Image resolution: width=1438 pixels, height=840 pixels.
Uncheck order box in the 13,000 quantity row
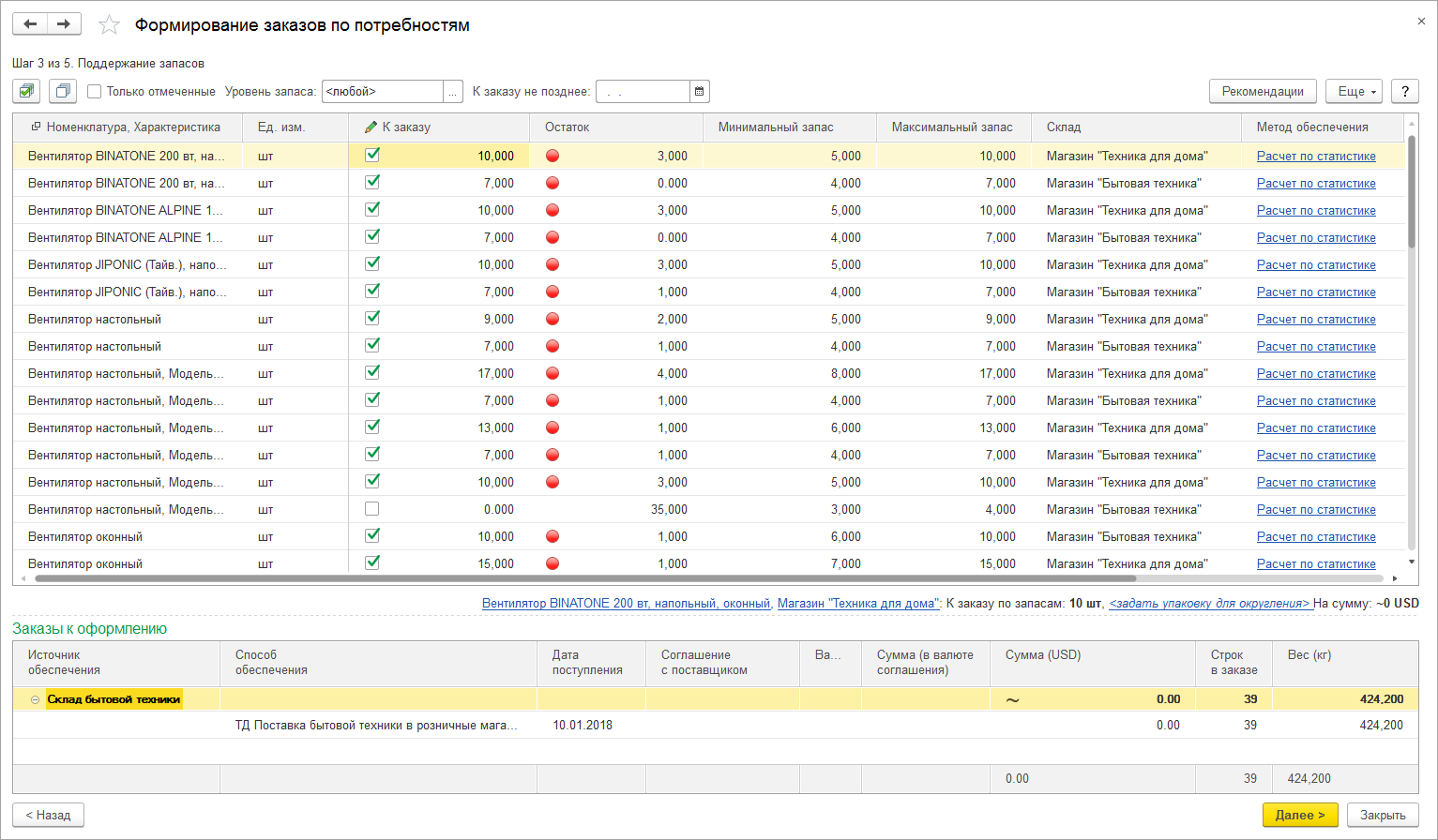pyautogui.click(x=372, y=427)
